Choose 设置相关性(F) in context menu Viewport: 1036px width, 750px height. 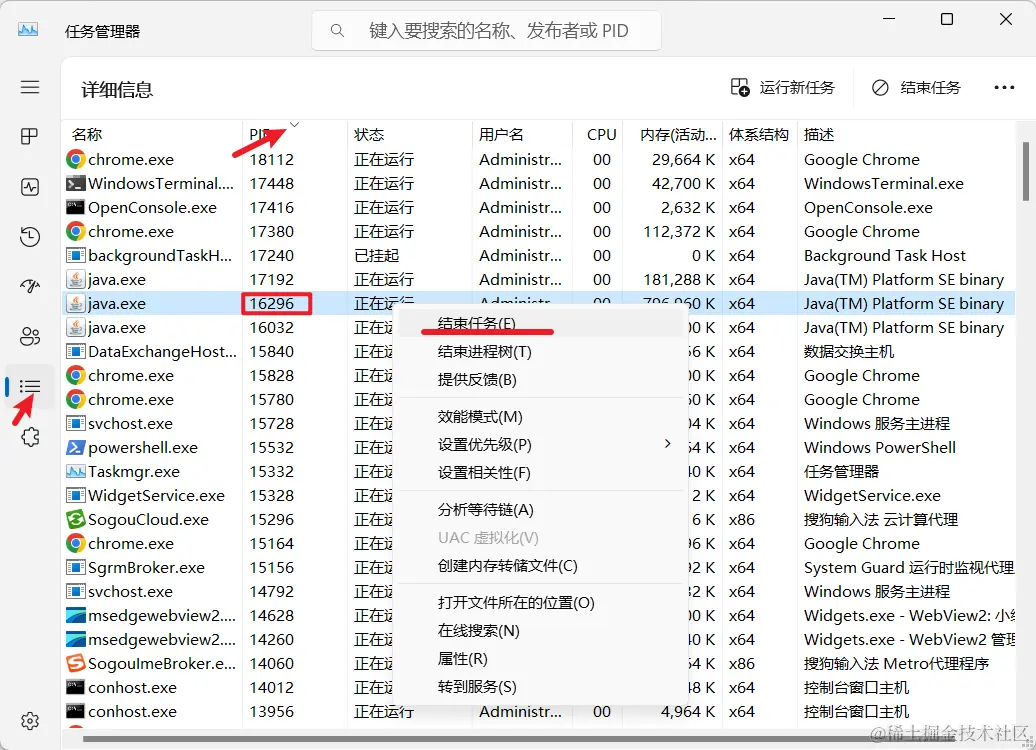[538, 473]
